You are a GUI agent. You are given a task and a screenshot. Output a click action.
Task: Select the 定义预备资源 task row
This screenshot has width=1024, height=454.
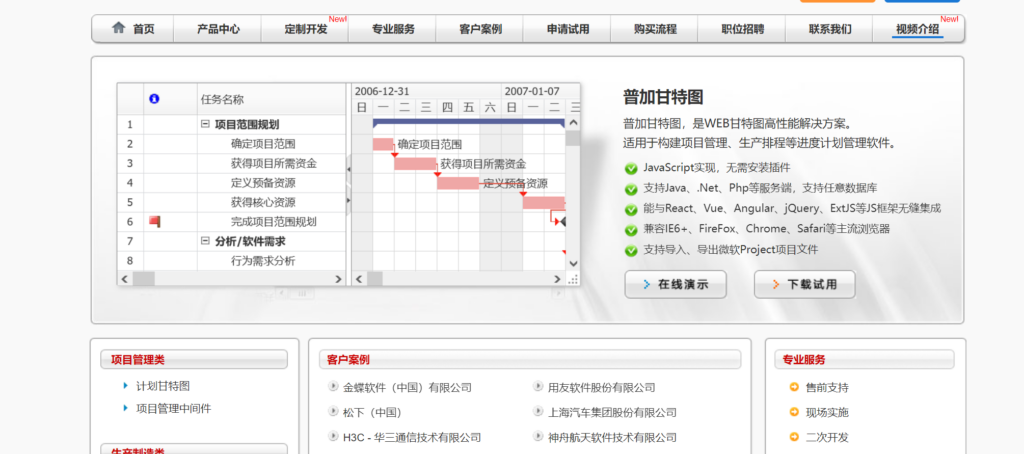coord(262,183)
